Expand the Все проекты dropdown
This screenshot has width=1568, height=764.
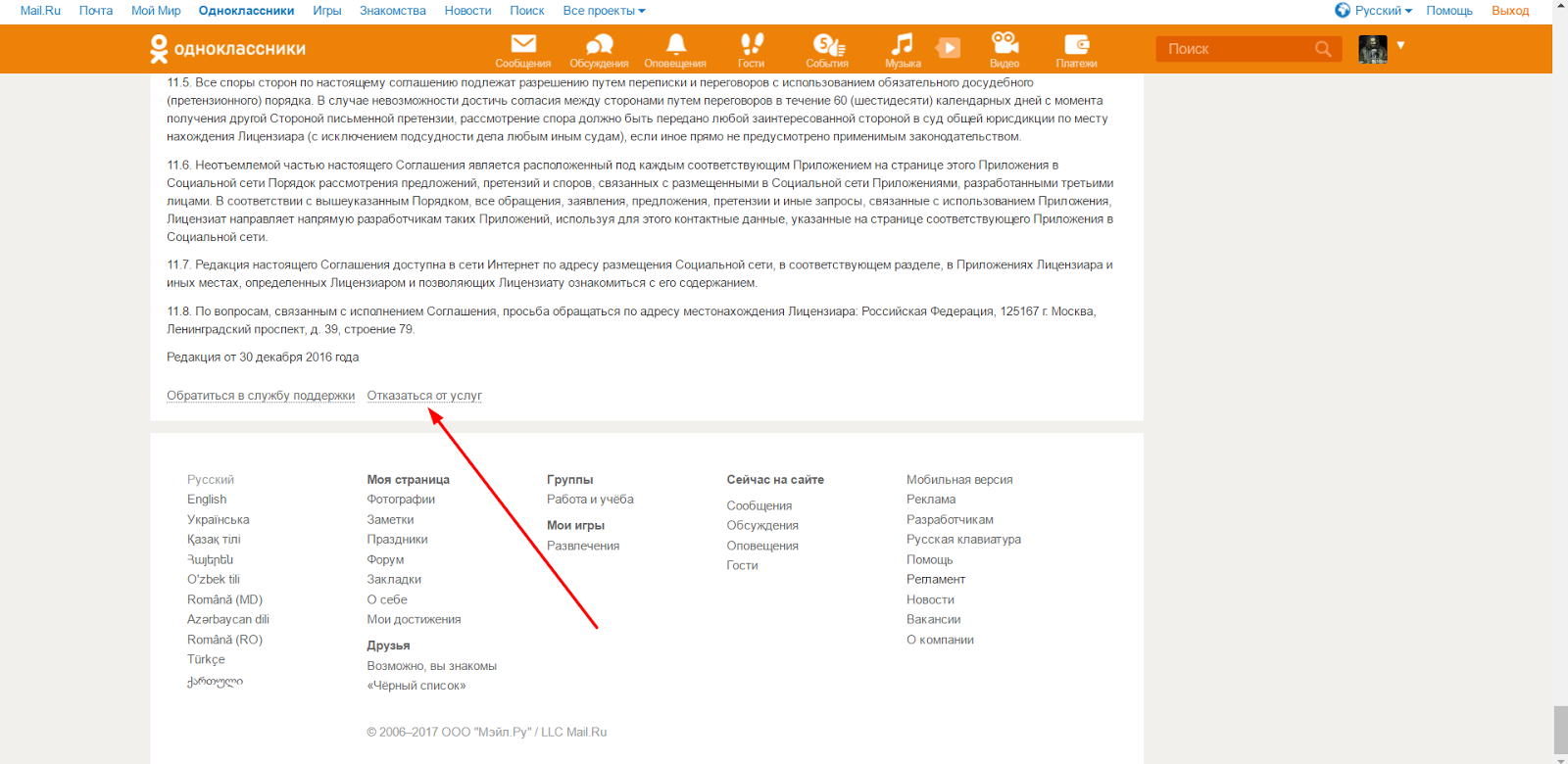[x=604, y=11]
